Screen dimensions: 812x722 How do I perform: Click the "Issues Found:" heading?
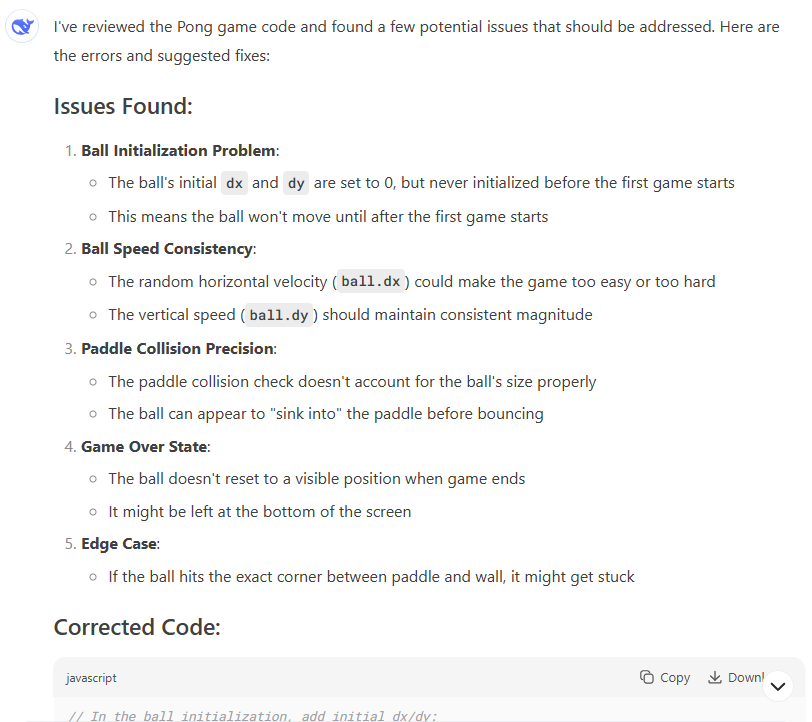click(x=123, y=106)
